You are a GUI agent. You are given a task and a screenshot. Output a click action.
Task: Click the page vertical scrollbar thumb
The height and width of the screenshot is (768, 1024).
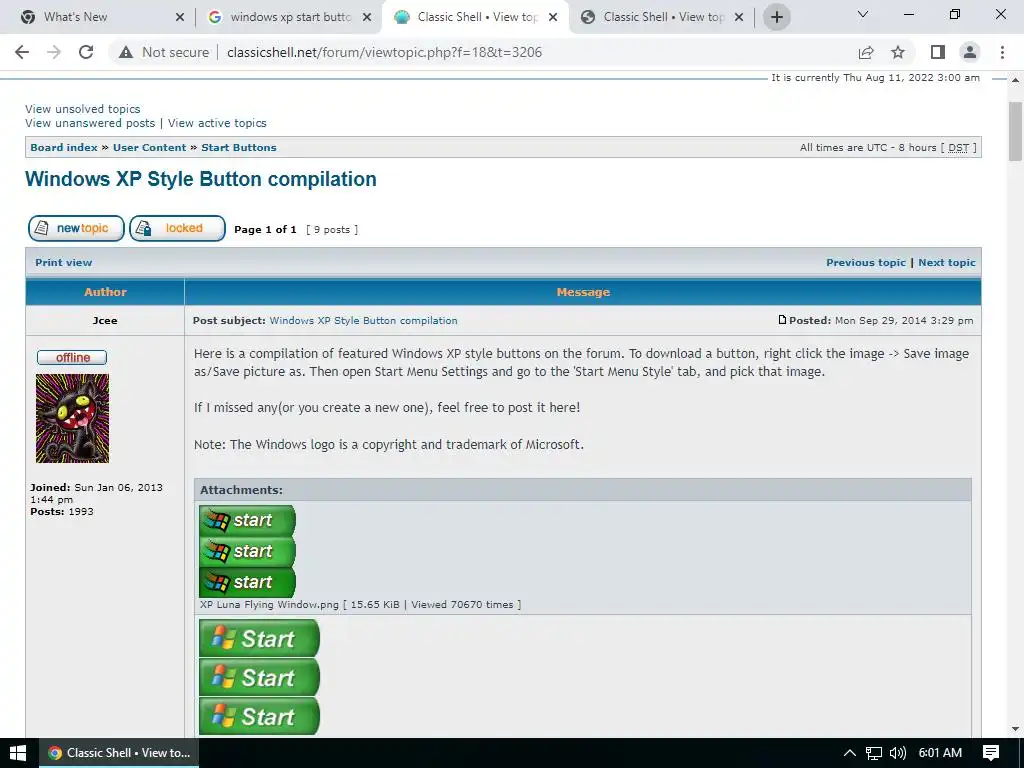coord(1015,131)
